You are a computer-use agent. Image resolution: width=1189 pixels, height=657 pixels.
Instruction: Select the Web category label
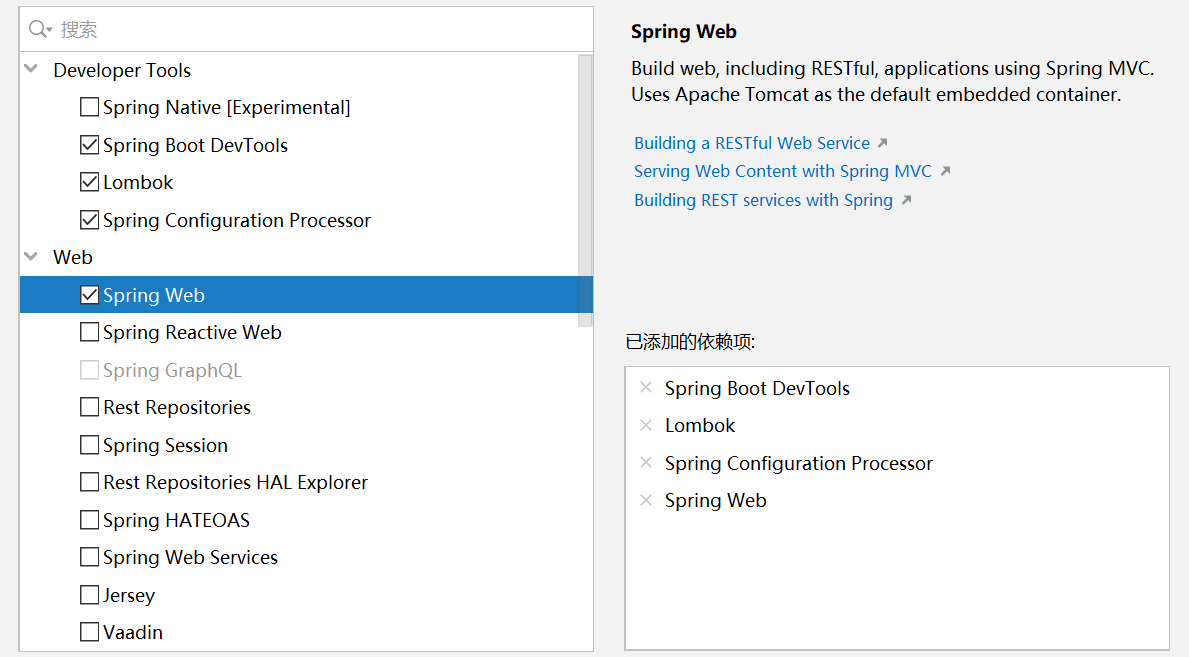(73, 257)
